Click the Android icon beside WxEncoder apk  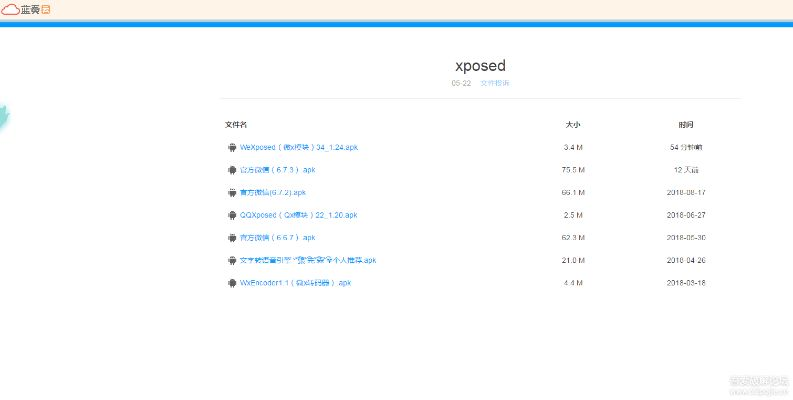232,283
